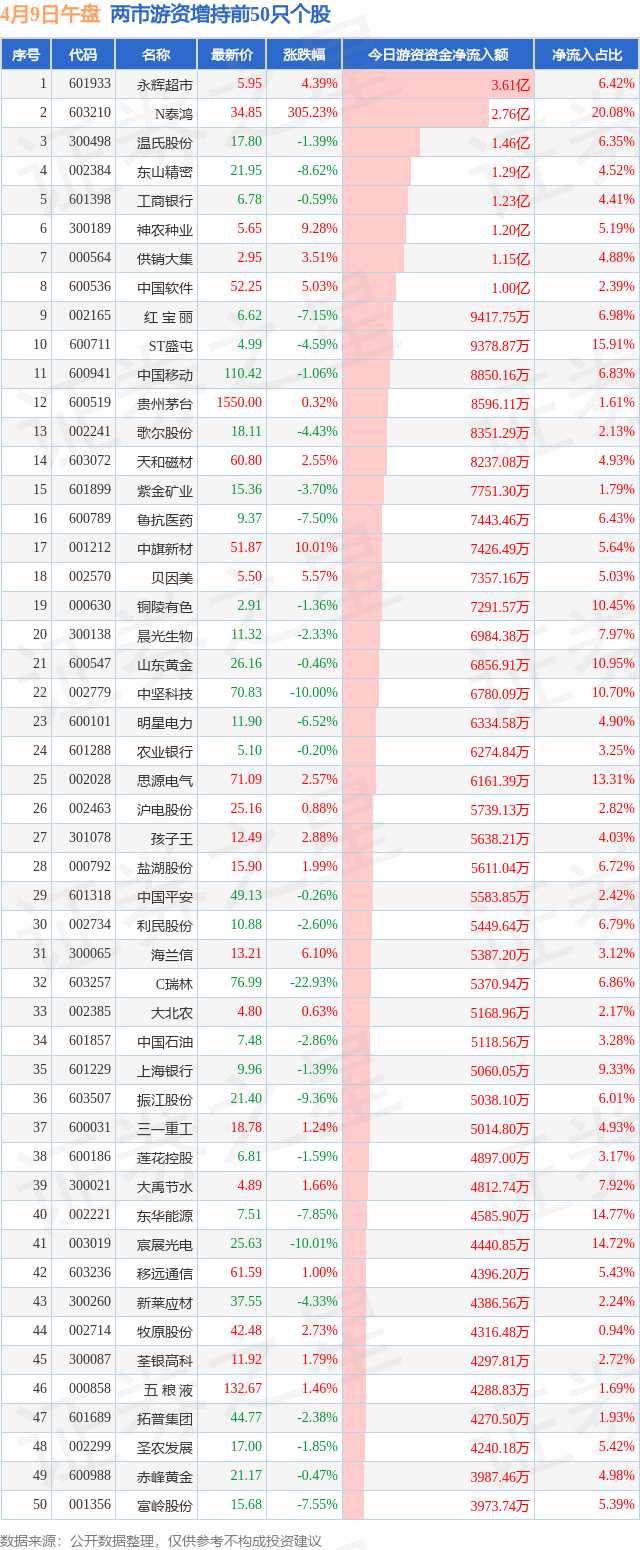Viewport: 640px width, 1550px height.
Task: Click the 代码 column header
Action: coord(83,55)
